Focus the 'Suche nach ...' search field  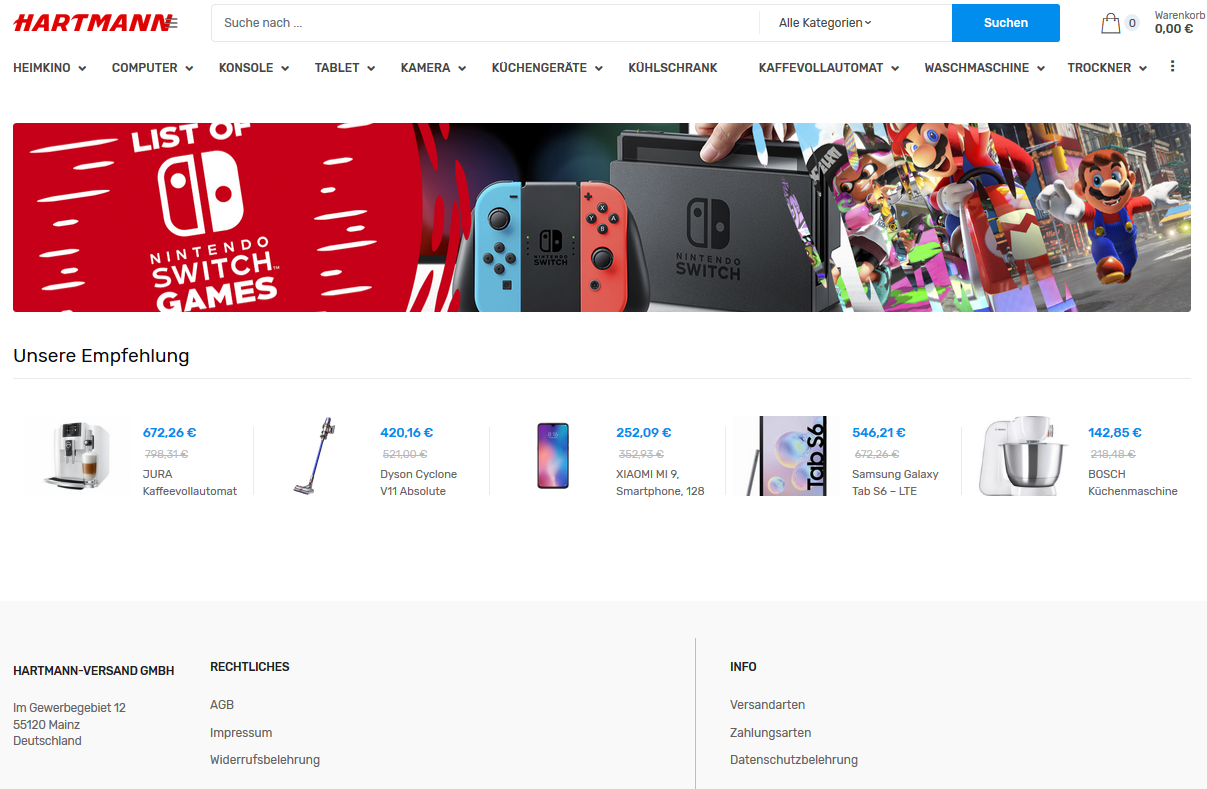pos(485,23)
